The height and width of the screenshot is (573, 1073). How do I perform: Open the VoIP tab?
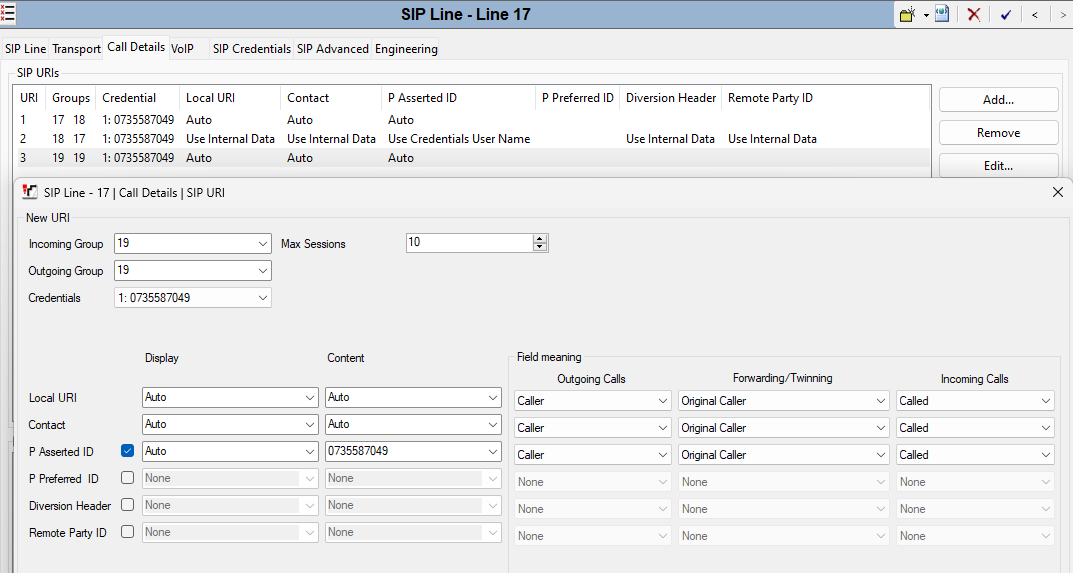click(182, 49)
